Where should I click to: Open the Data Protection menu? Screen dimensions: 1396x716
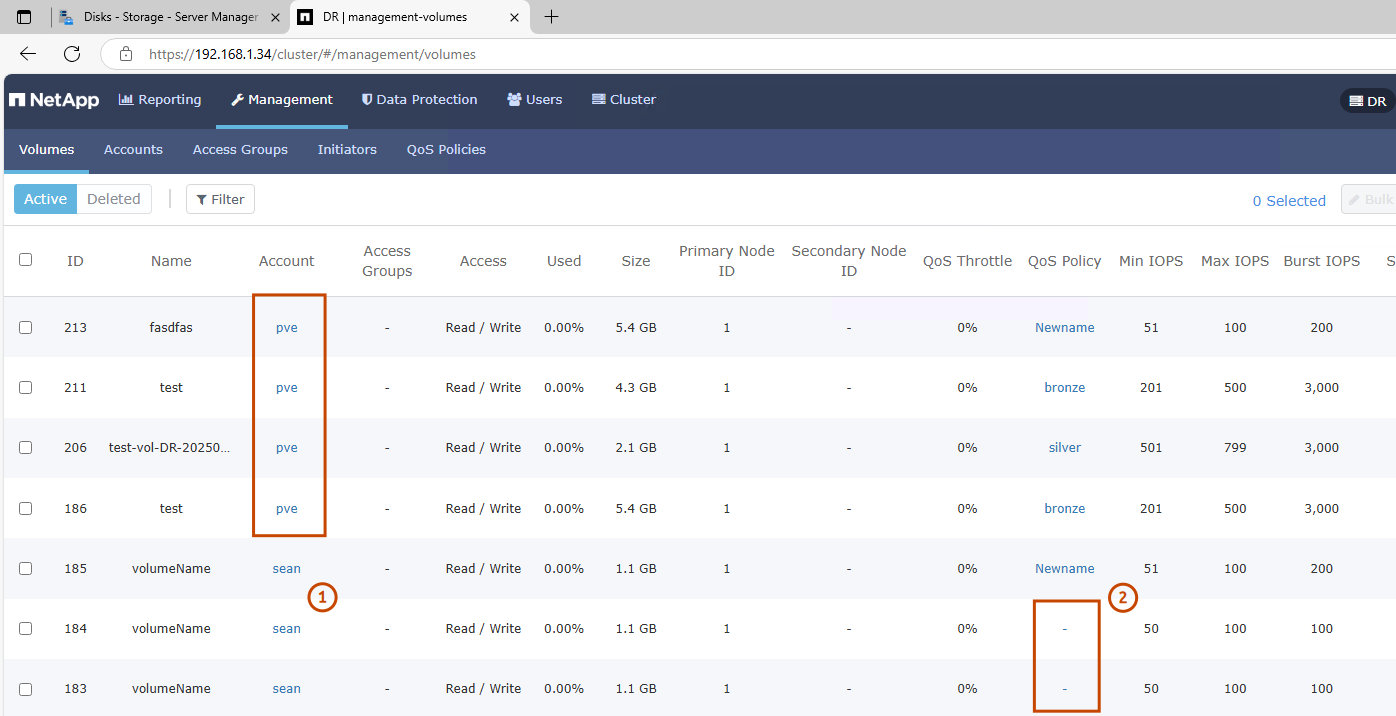(x=420, y=100)
